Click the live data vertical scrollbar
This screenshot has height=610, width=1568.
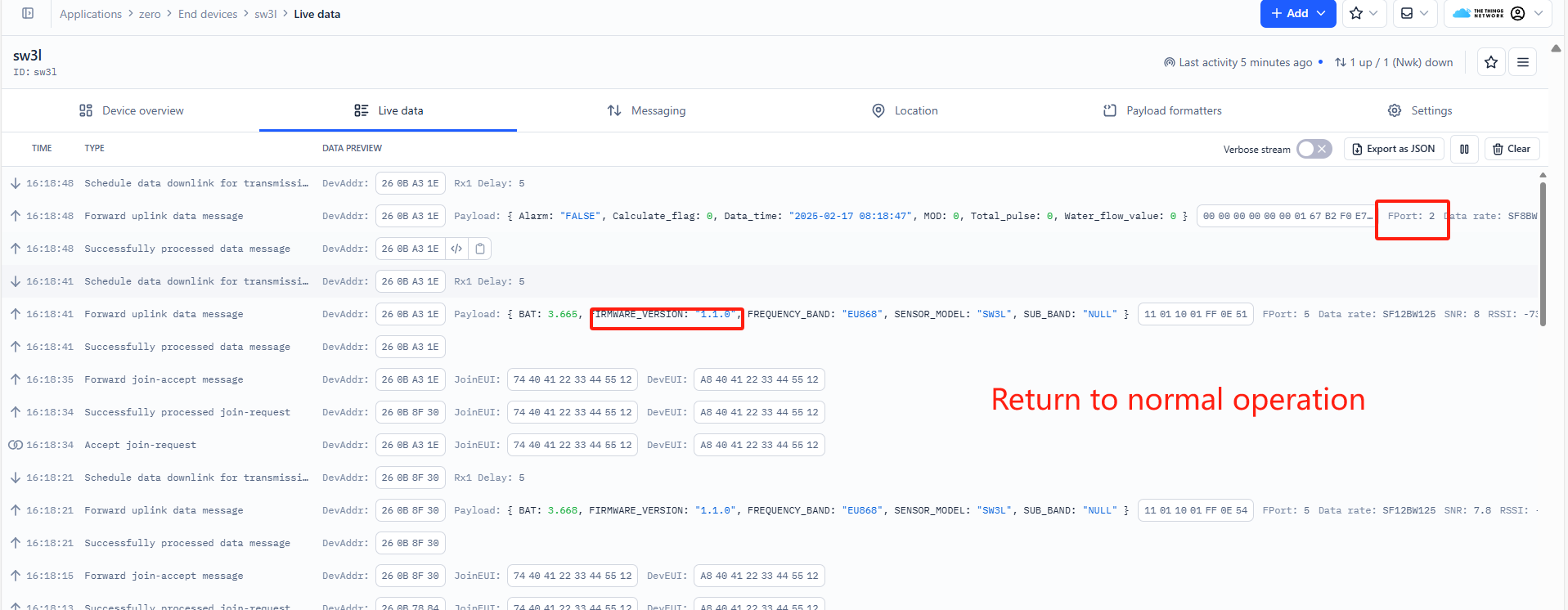point(1543,253)
